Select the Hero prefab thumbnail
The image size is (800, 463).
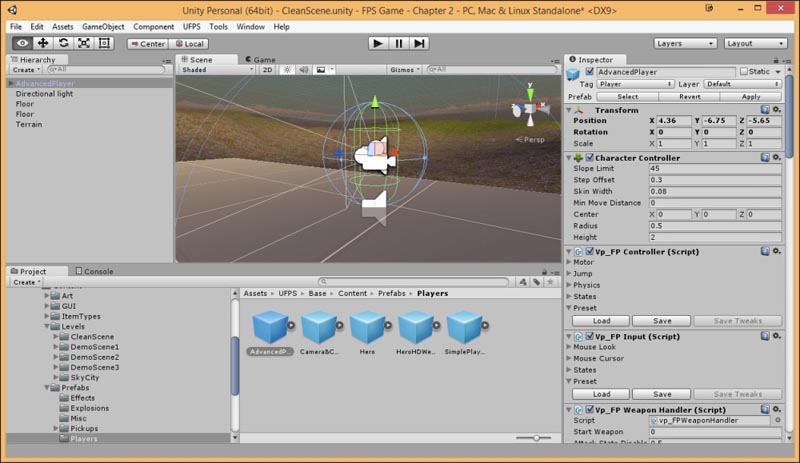coord(368,326)
